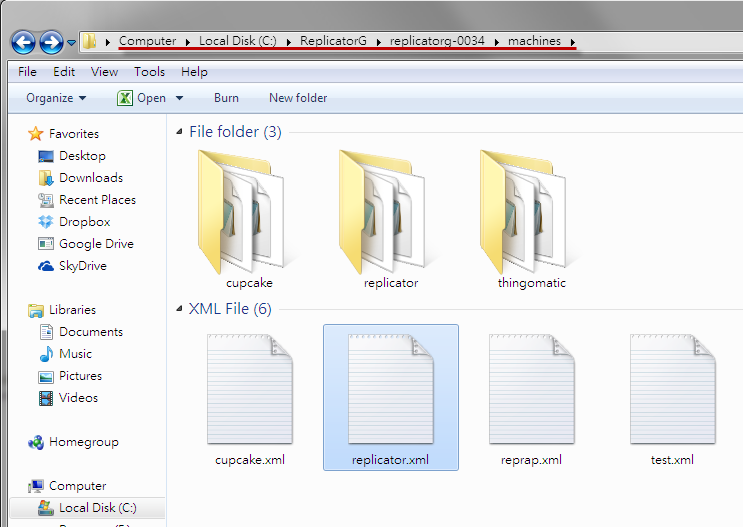The height and width of the screenshot is (527, 743).
Task: Navigate to Local Disk (C:) breadcrumb
Action: point(237,41)
